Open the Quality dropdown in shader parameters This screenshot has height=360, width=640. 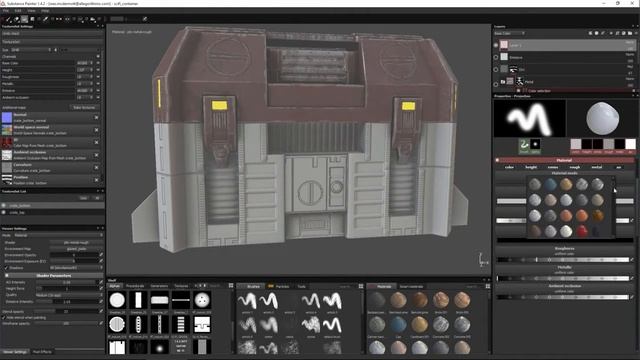click(68, 295)
